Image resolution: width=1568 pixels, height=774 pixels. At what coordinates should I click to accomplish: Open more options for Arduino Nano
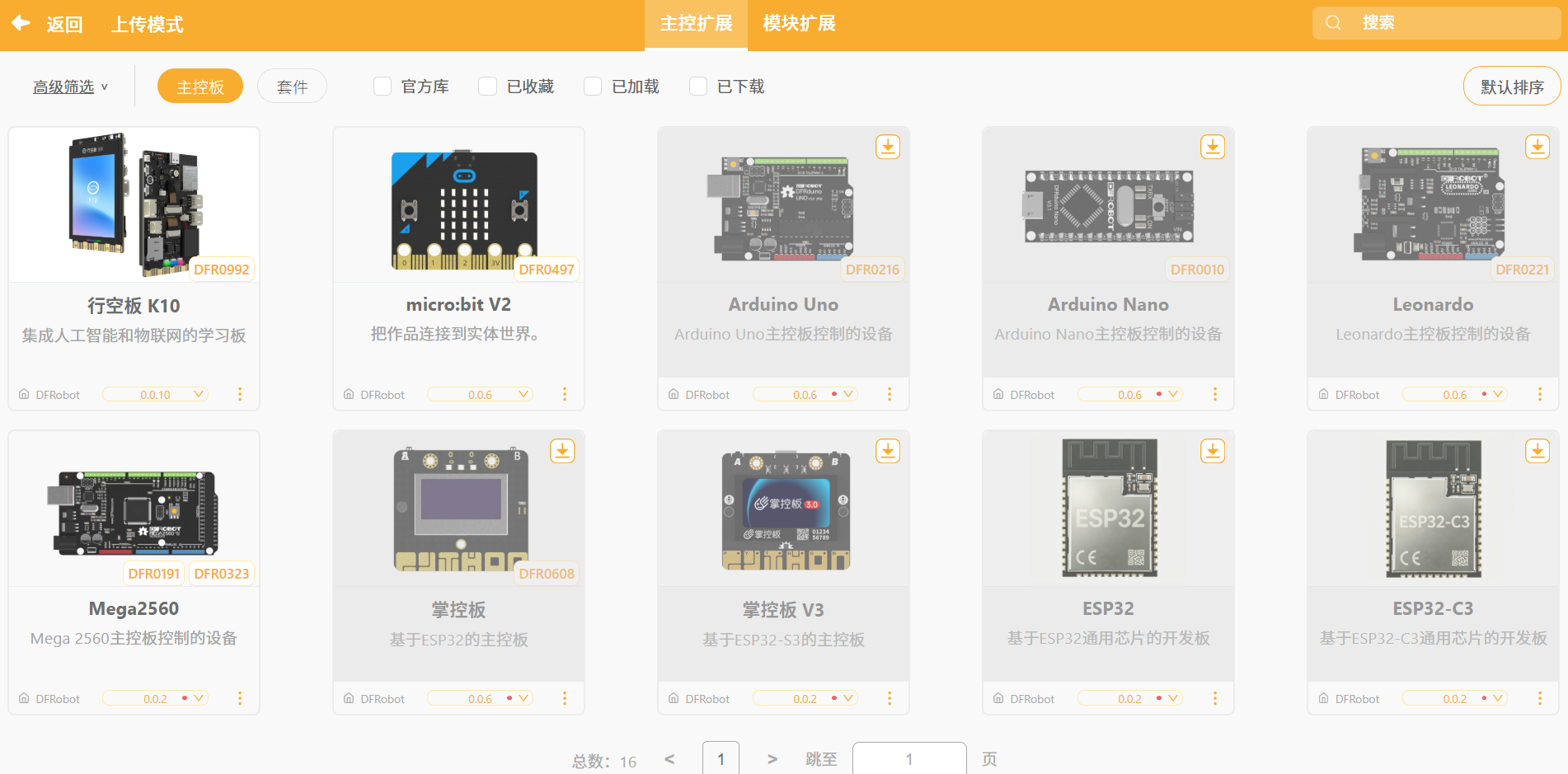(1215, 394)
